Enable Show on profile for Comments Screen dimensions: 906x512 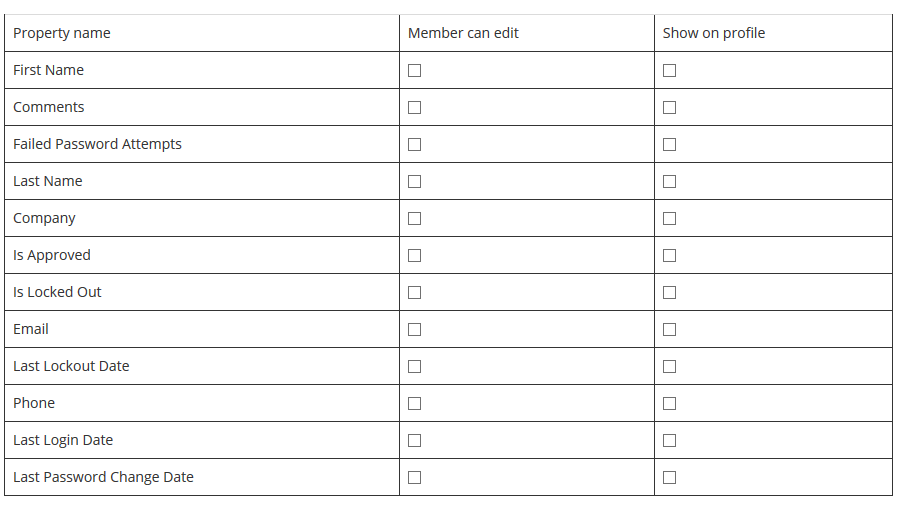(669, 107)
